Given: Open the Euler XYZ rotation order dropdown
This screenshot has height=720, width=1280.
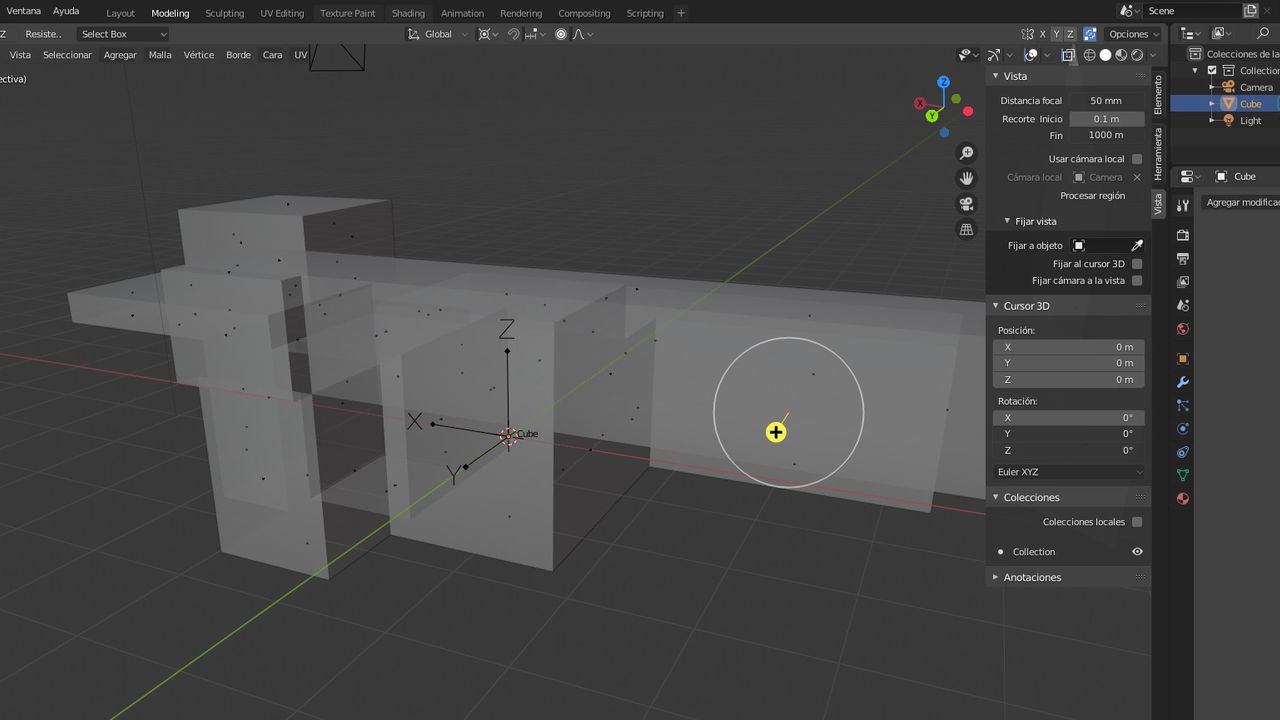Looking at the screenshot, I should click(x=1068, y=471).
